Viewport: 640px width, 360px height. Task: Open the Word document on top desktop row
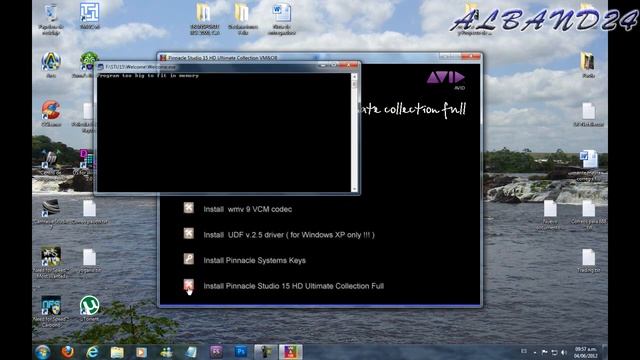(282, 19)
